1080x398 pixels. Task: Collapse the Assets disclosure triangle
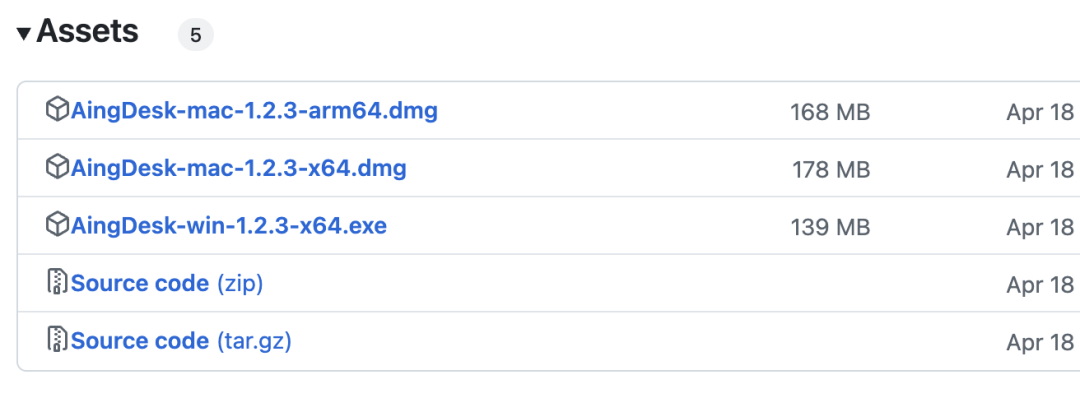[24, 33]
